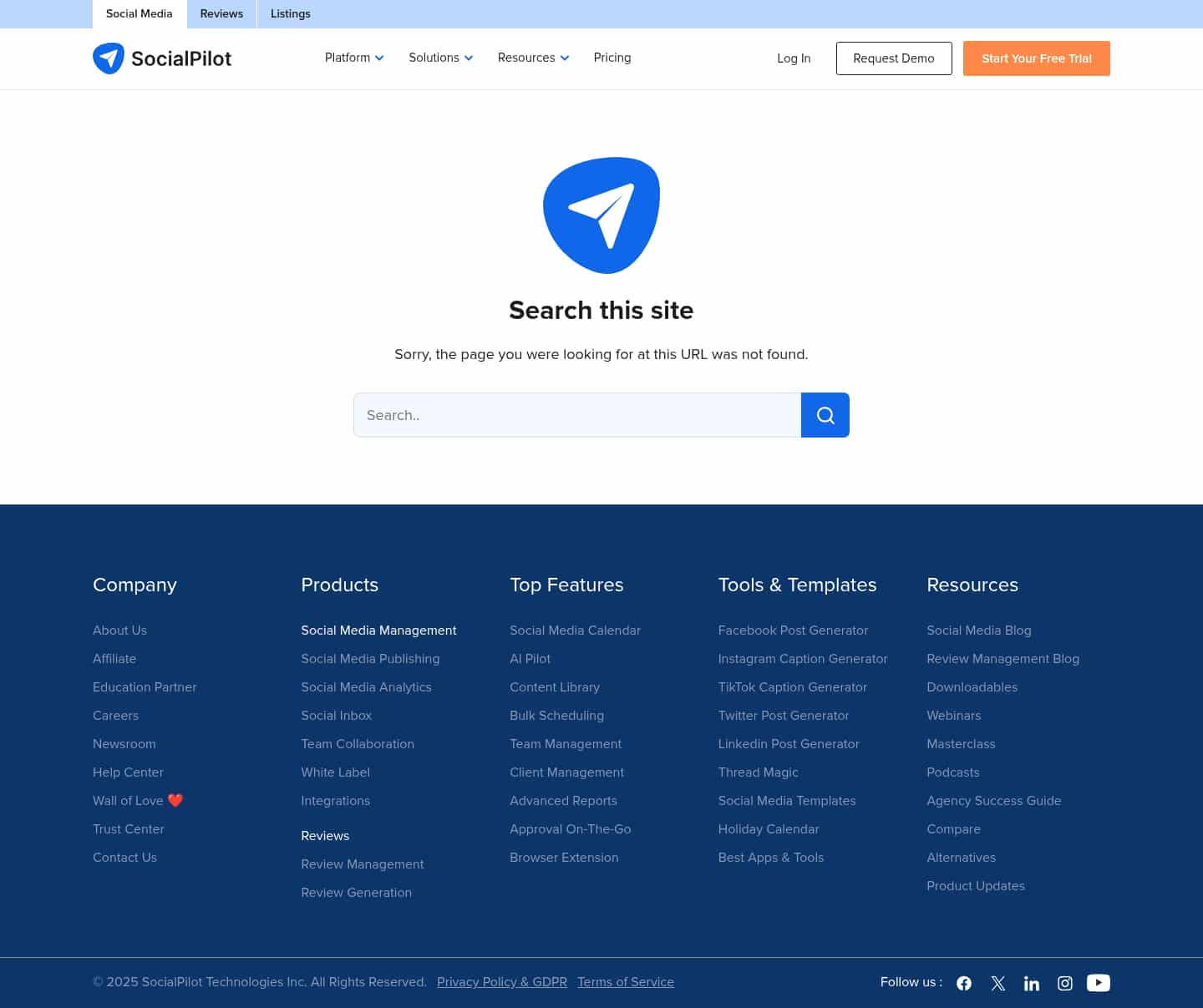The image size is (1203, 1008).
Task: Click the Request Demo button
Action: coord(894,58)
